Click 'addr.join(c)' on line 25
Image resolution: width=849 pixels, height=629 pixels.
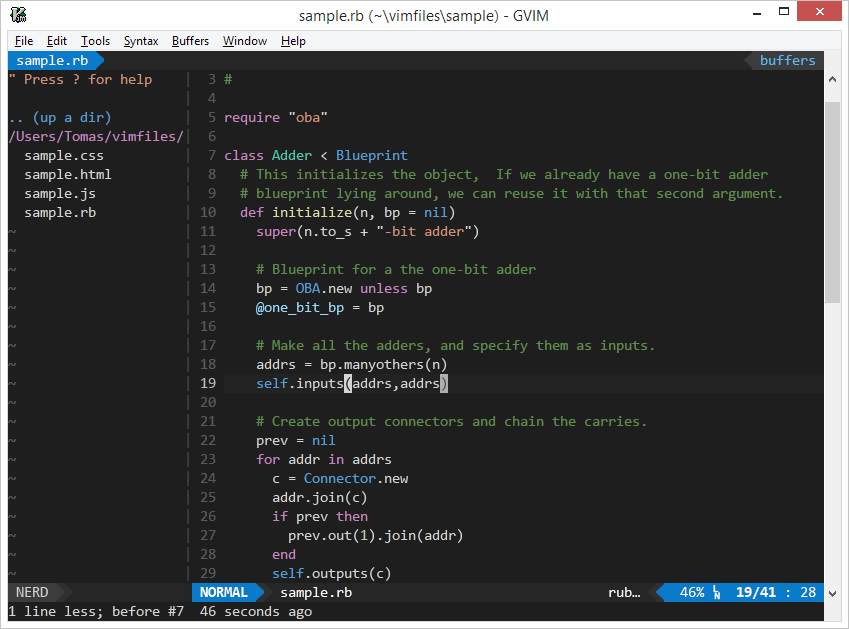click(319, 497)
